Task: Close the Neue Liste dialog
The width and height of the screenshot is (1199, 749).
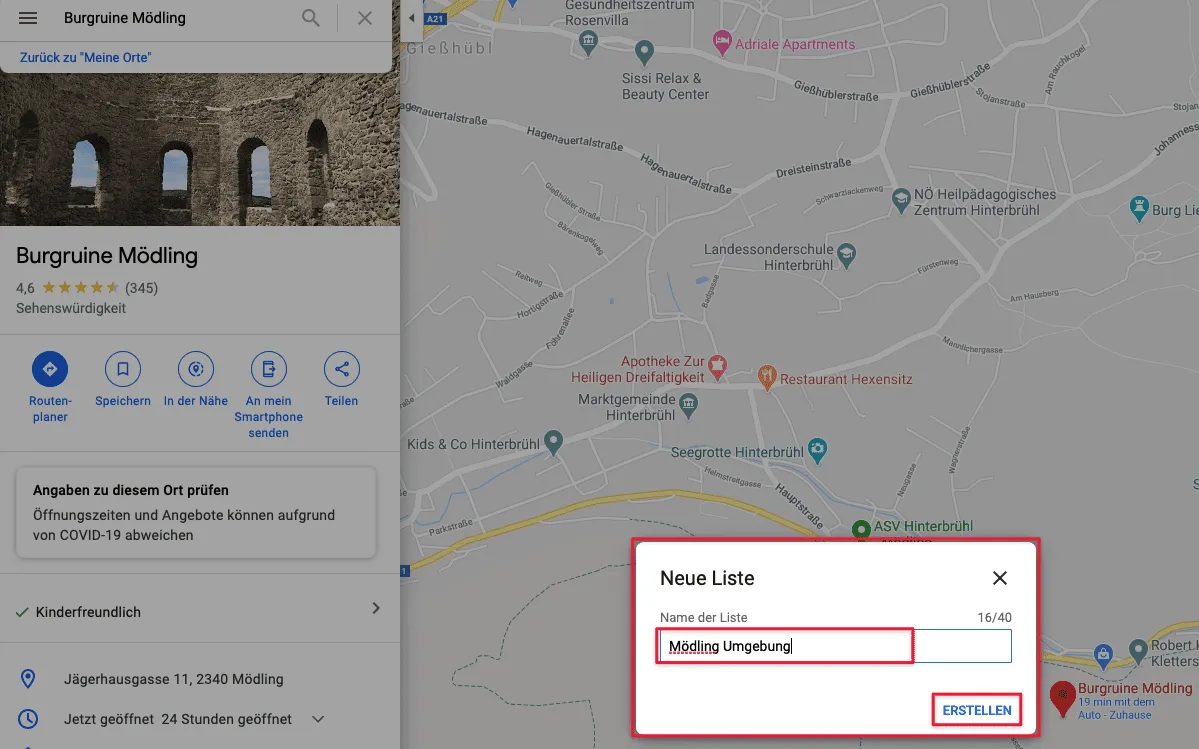Action: (999, 578)
